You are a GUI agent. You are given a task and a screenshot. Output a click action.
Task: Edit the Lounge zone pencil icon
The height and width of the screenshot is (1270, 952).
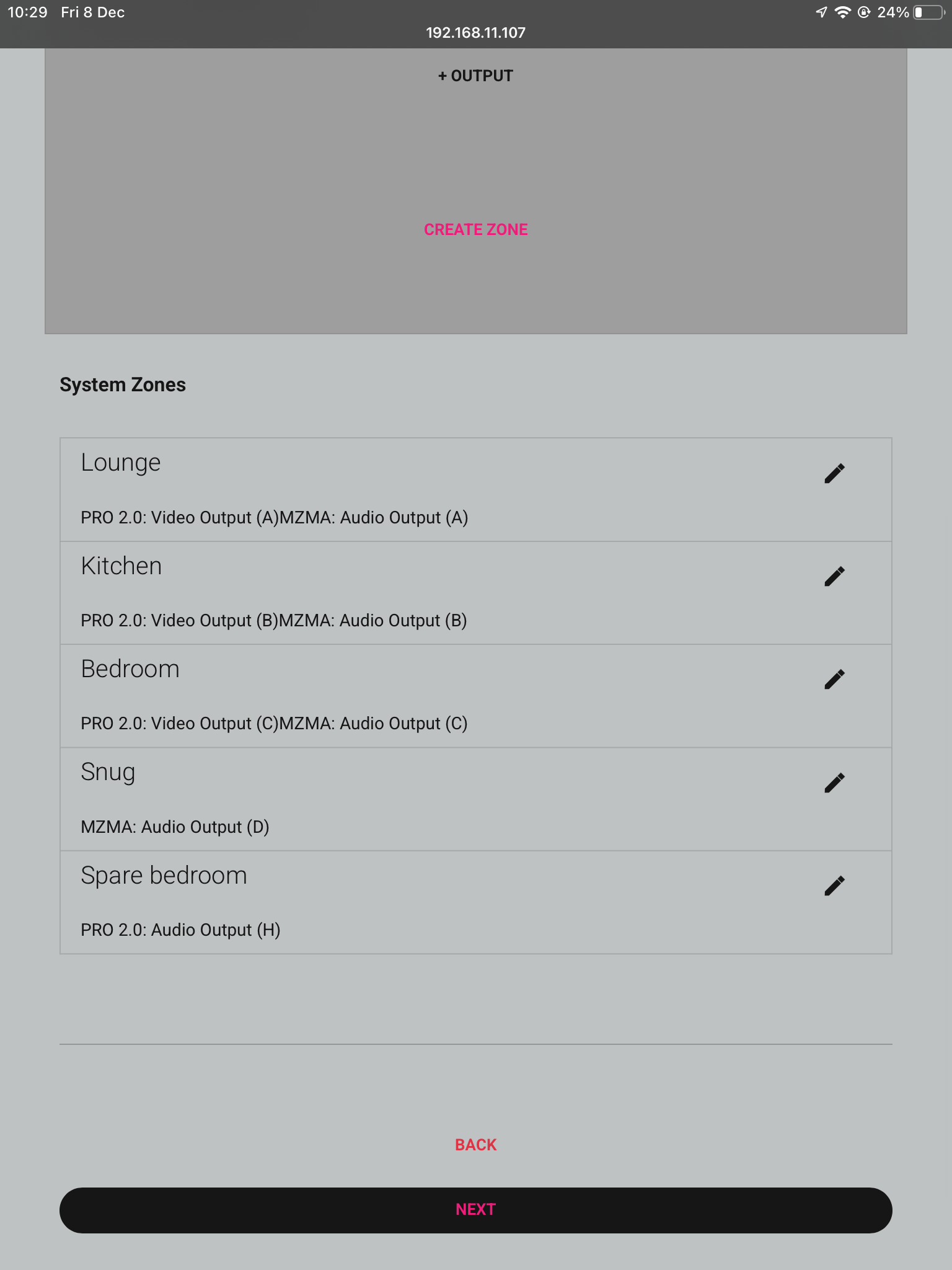click(834, 473)
